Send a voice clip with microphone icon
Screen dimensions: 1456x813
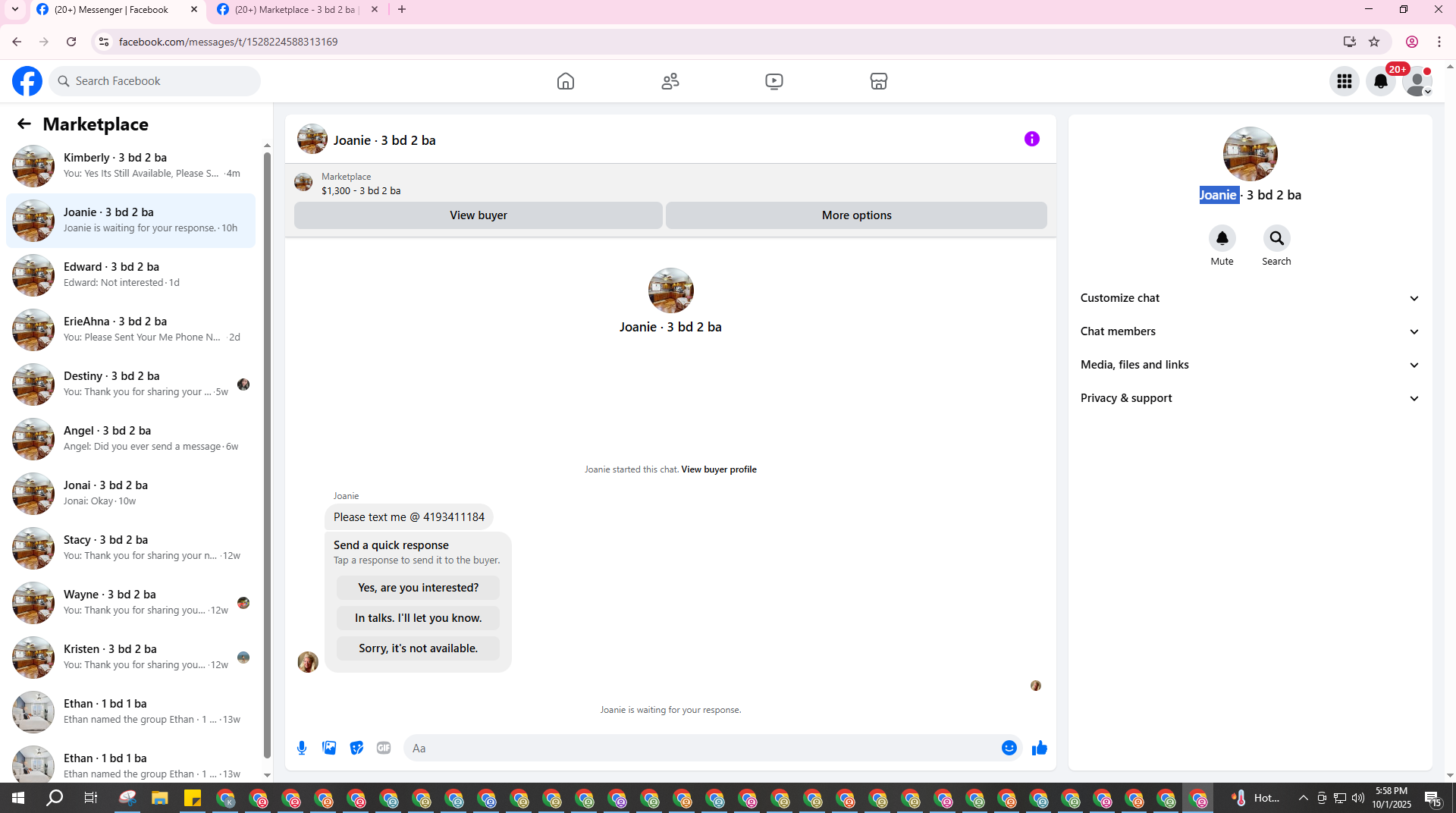click(x=302, y=748)
